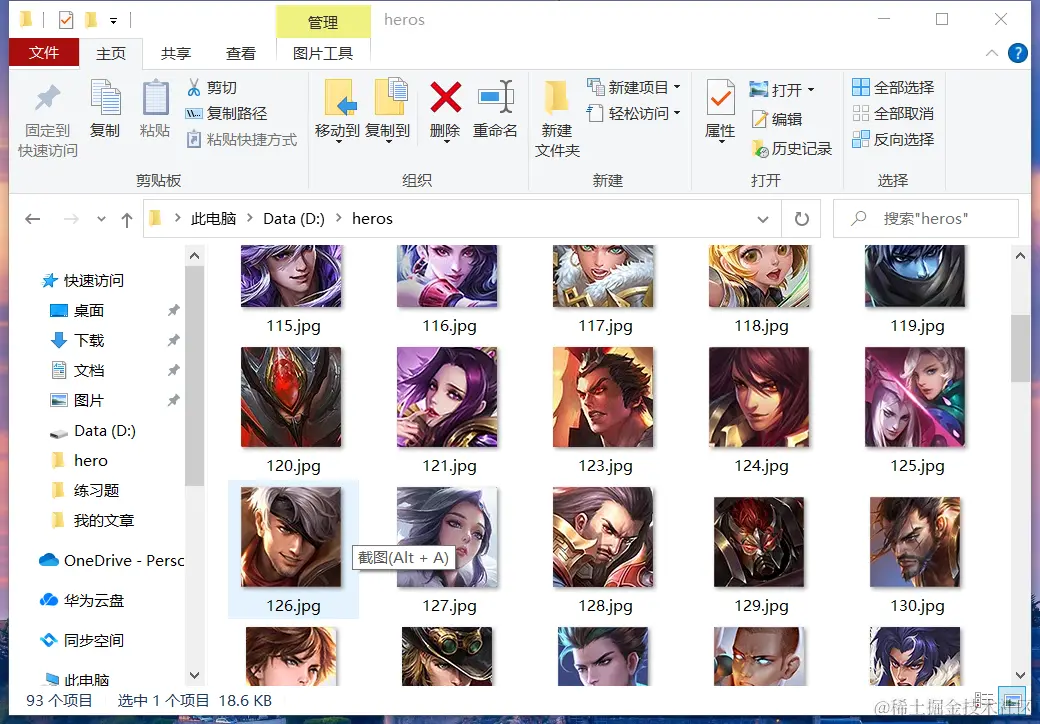Image resolution: width=1040 pixels, height=724 pixels.
Task: Click Invert selection (反向选择)
Action: coord(893,139)
